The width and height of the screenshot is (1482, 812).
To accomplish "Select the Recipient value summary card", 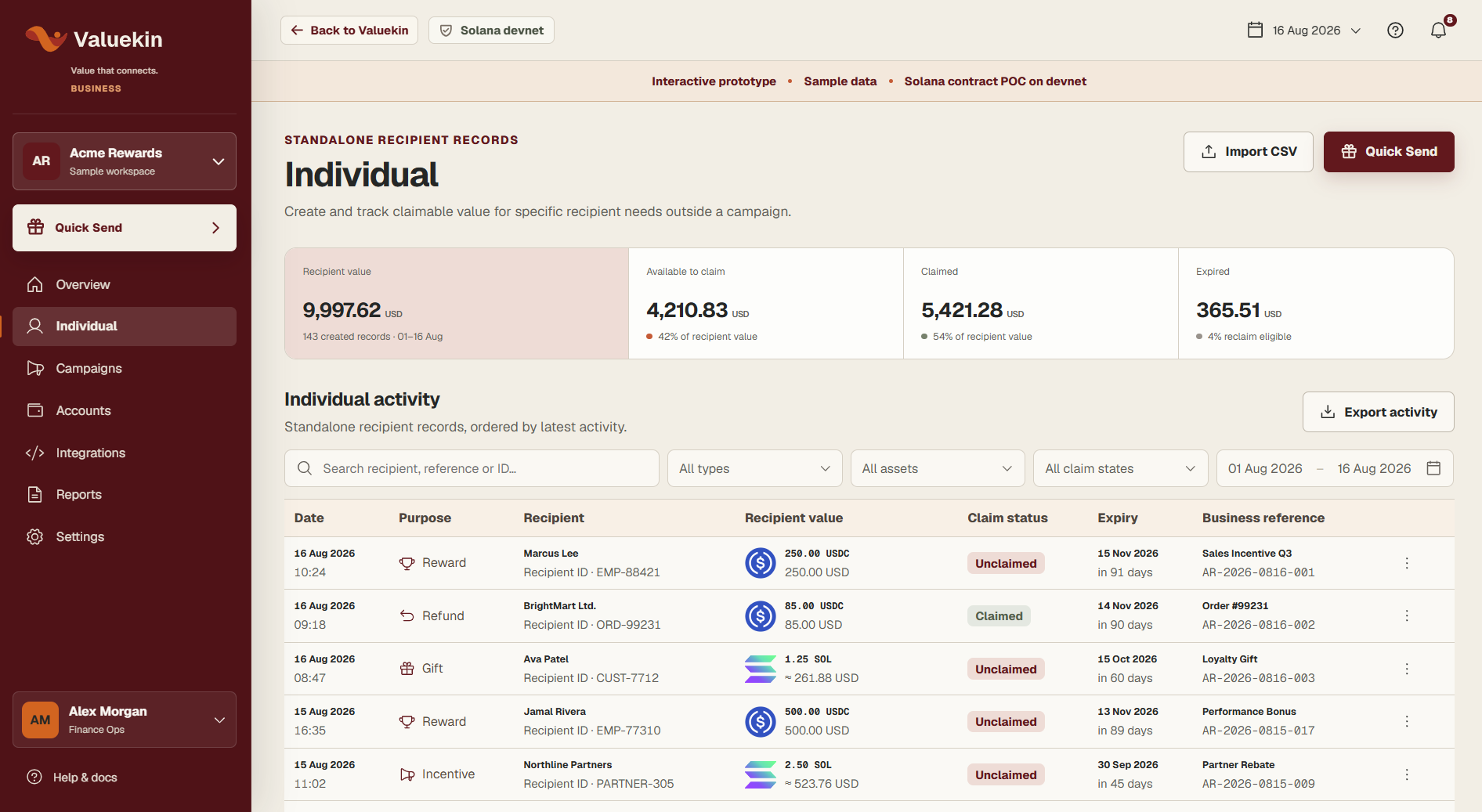I will 457,304.
